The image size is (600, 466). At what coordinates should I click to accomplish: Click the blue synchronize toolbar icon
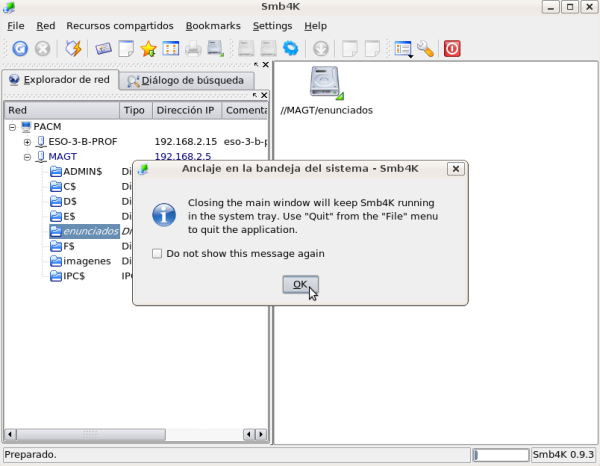[x=290, y=48]
